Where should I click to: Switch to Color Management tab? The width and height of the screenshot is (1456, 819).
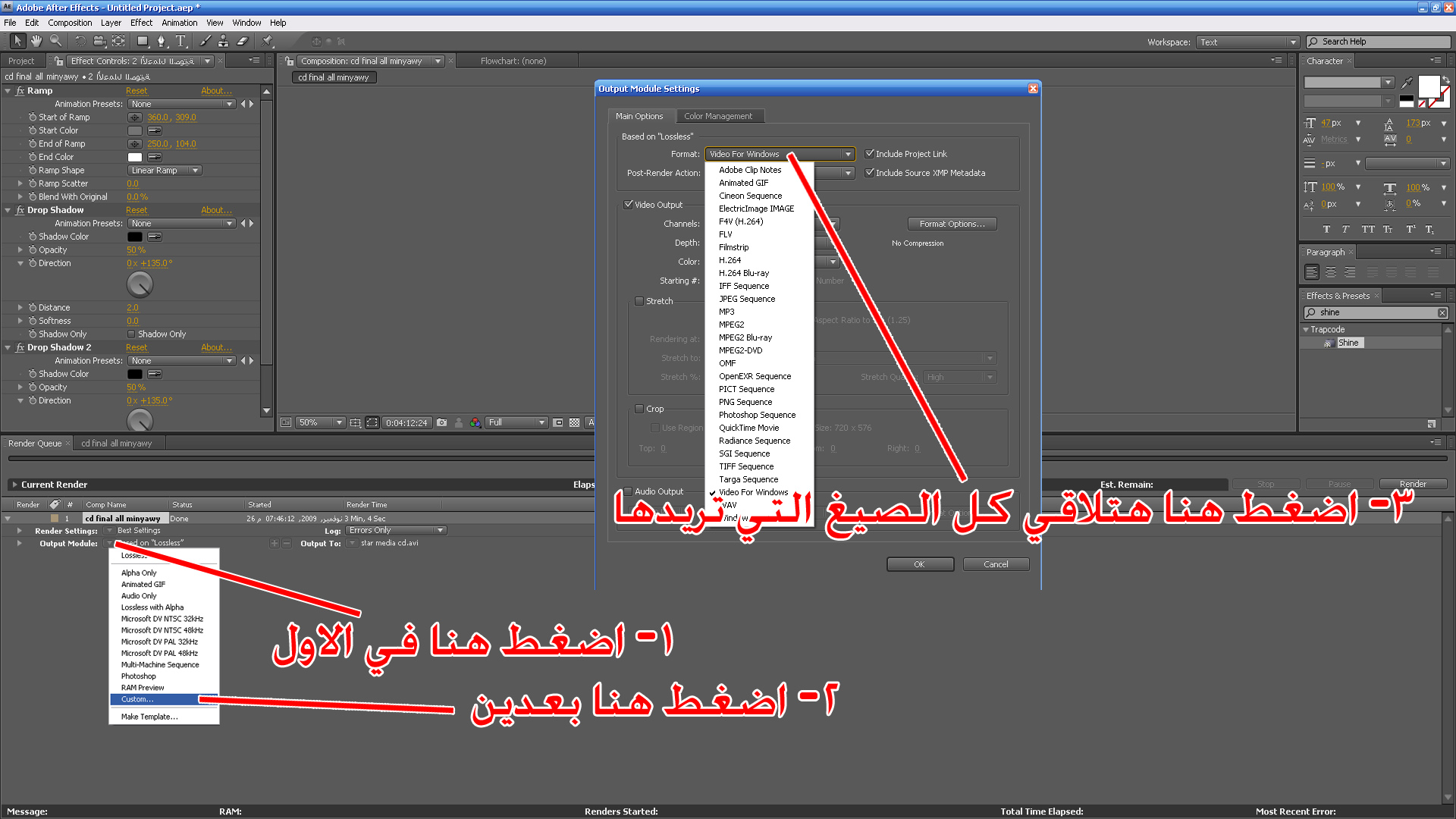717,116
